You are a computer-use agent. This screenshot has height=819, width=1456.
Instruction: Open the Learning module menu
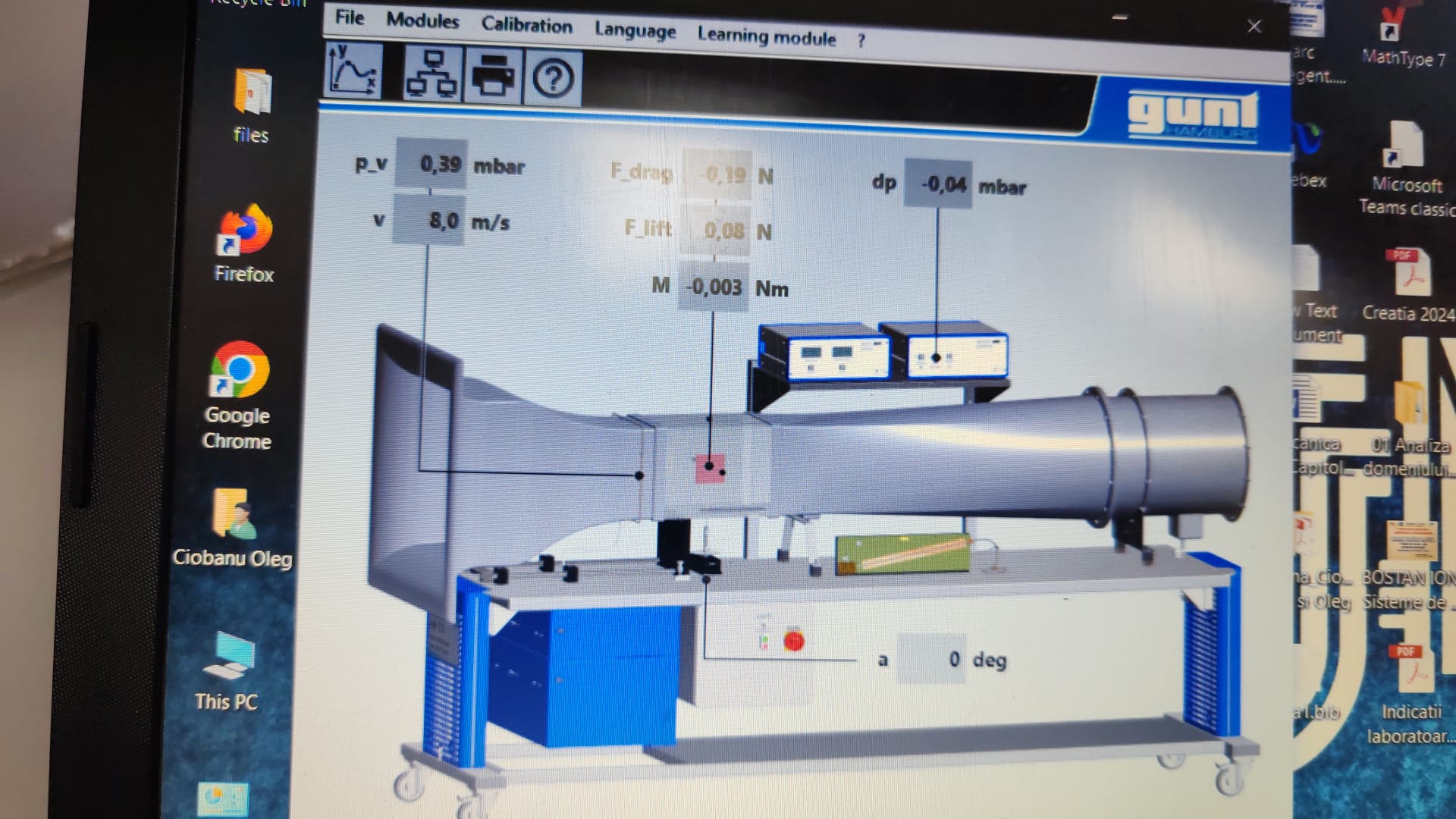(x=767, y=36)
